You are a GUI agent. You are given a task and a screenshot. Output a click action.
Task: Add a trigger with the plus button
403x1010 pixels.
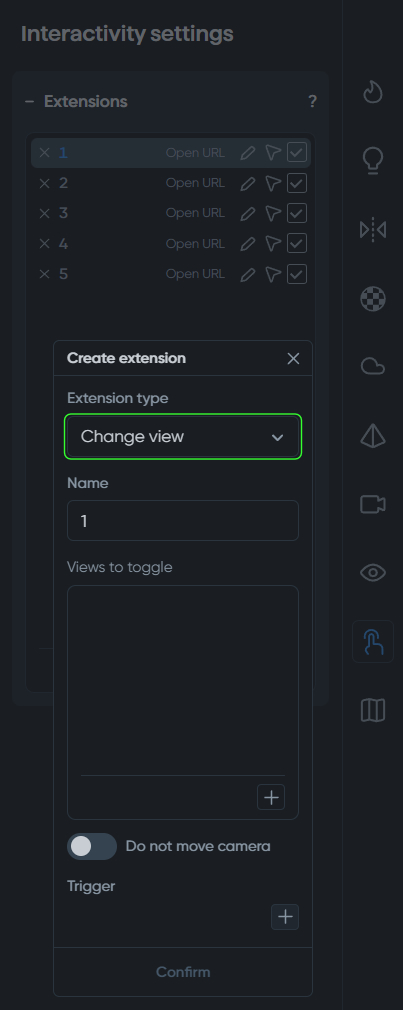pyautogui.click(x=285, y=917)
